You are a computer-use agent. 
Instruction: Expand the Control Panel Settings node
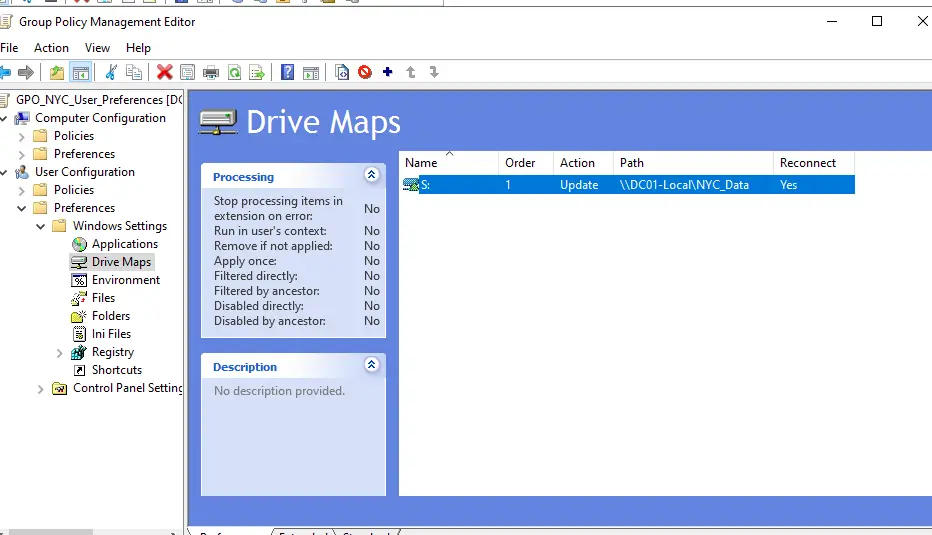pyautogui.click(x=40, y=389)
